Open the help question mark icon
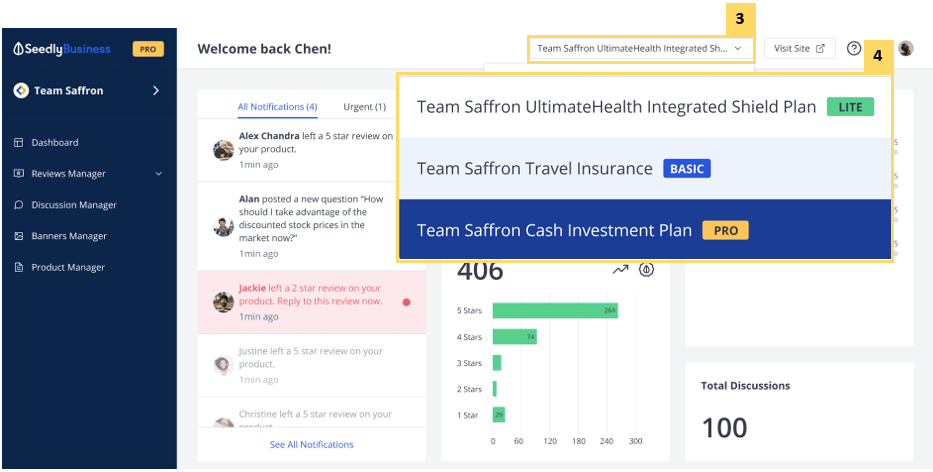 coord(854,48)
